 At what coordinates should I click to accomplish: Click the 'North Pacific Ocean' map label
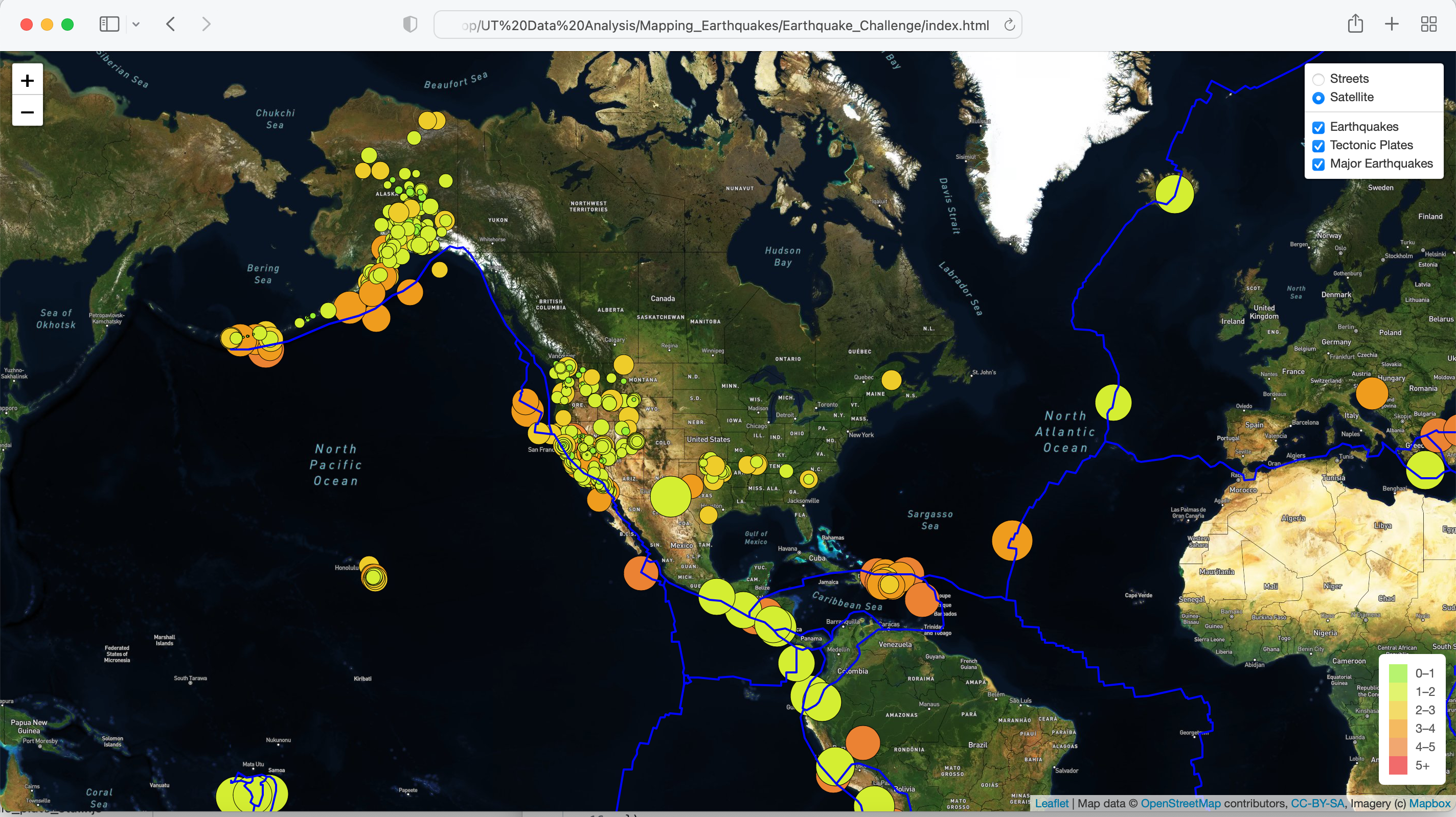click(x=336, y=464)
